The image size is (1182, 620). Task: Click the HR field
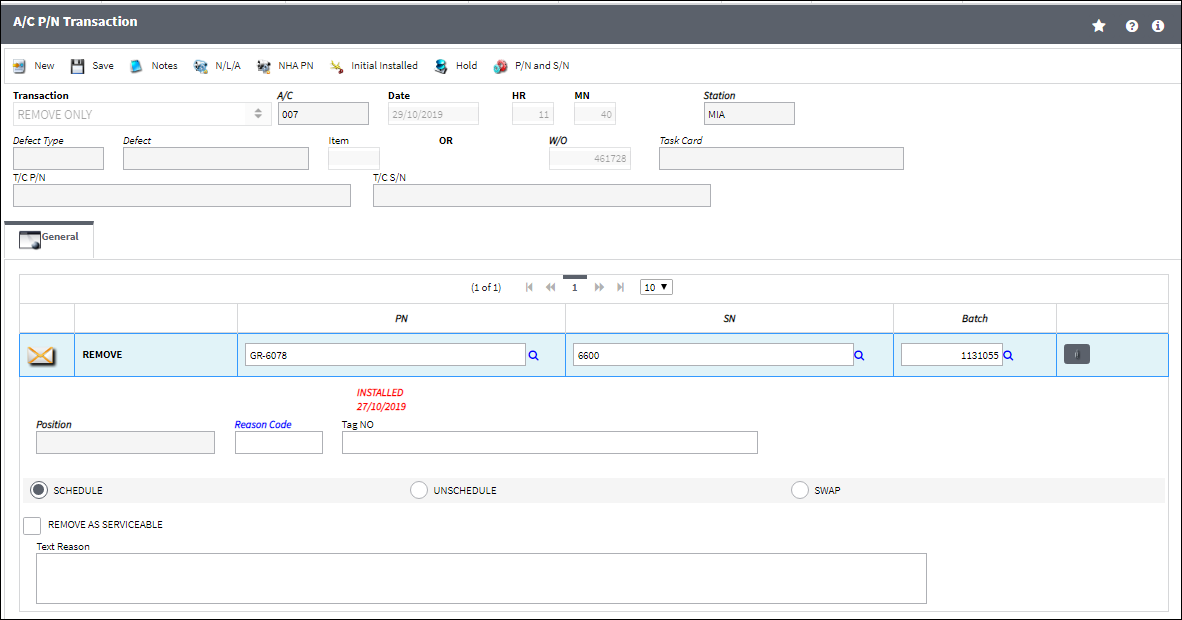[x=533, y=114]
